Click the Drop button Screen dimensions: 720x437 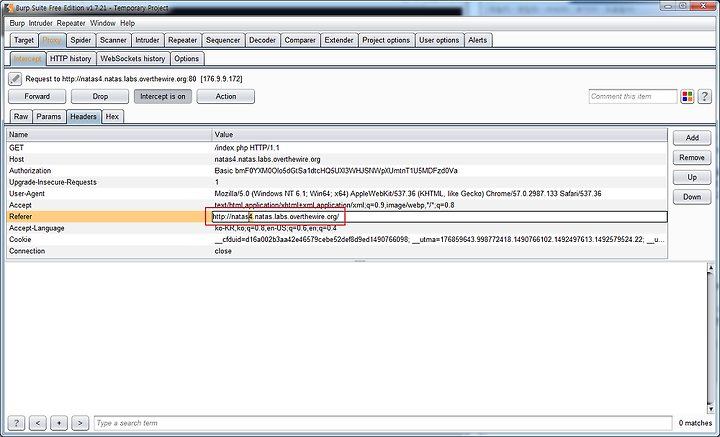click(x=100, y=96)
